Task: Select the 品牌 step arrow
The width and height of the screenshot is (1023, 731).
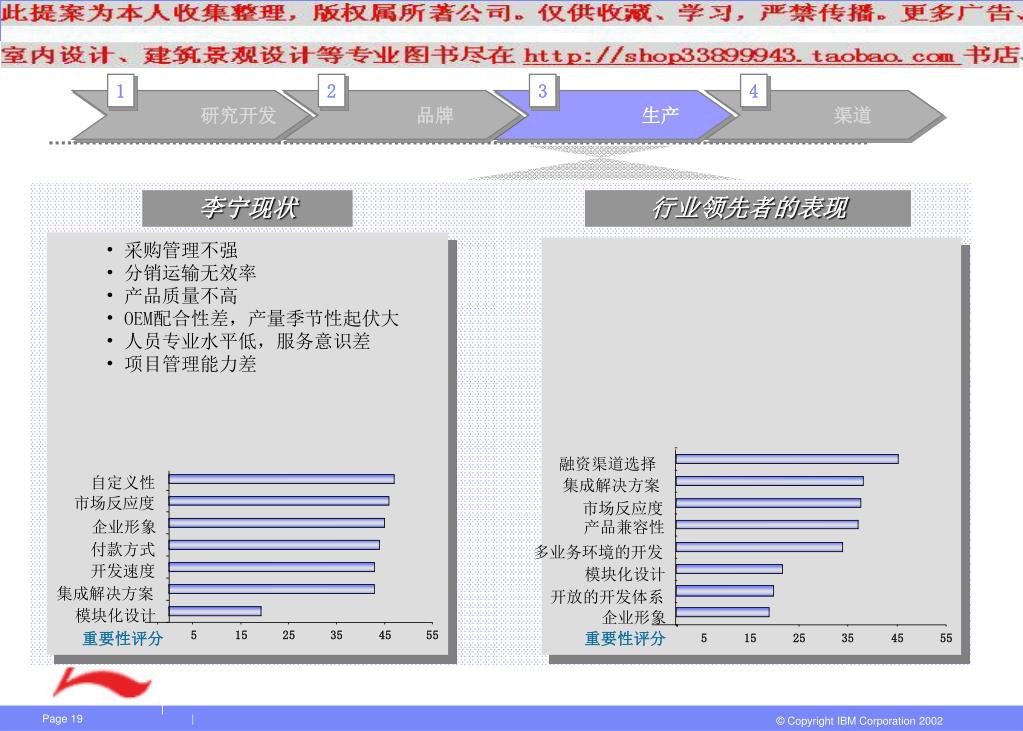Action: click(405, 116)
